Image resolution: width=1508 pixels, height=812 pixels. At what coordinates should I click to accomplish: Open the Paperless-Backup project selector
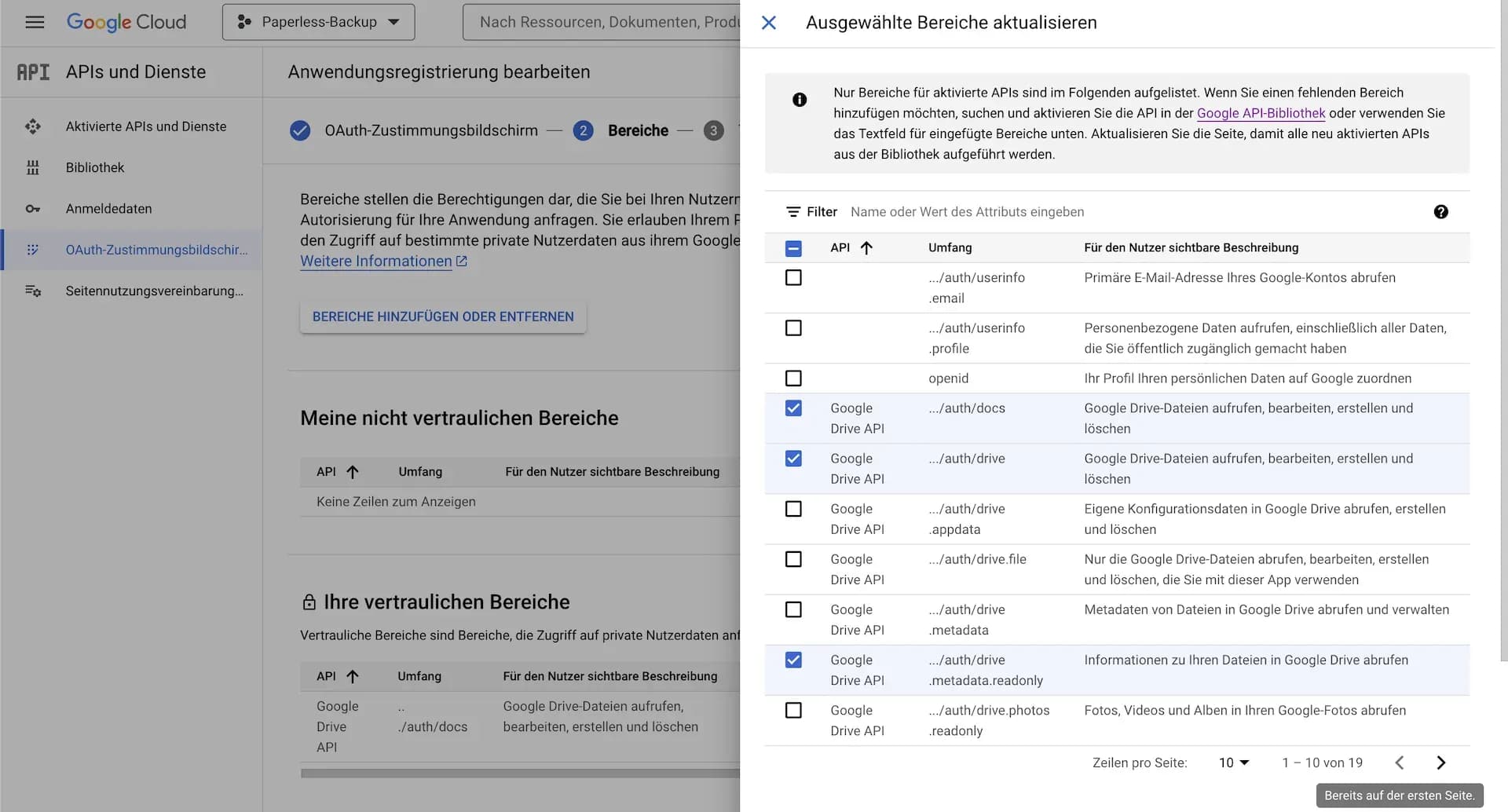coord(318,22)
